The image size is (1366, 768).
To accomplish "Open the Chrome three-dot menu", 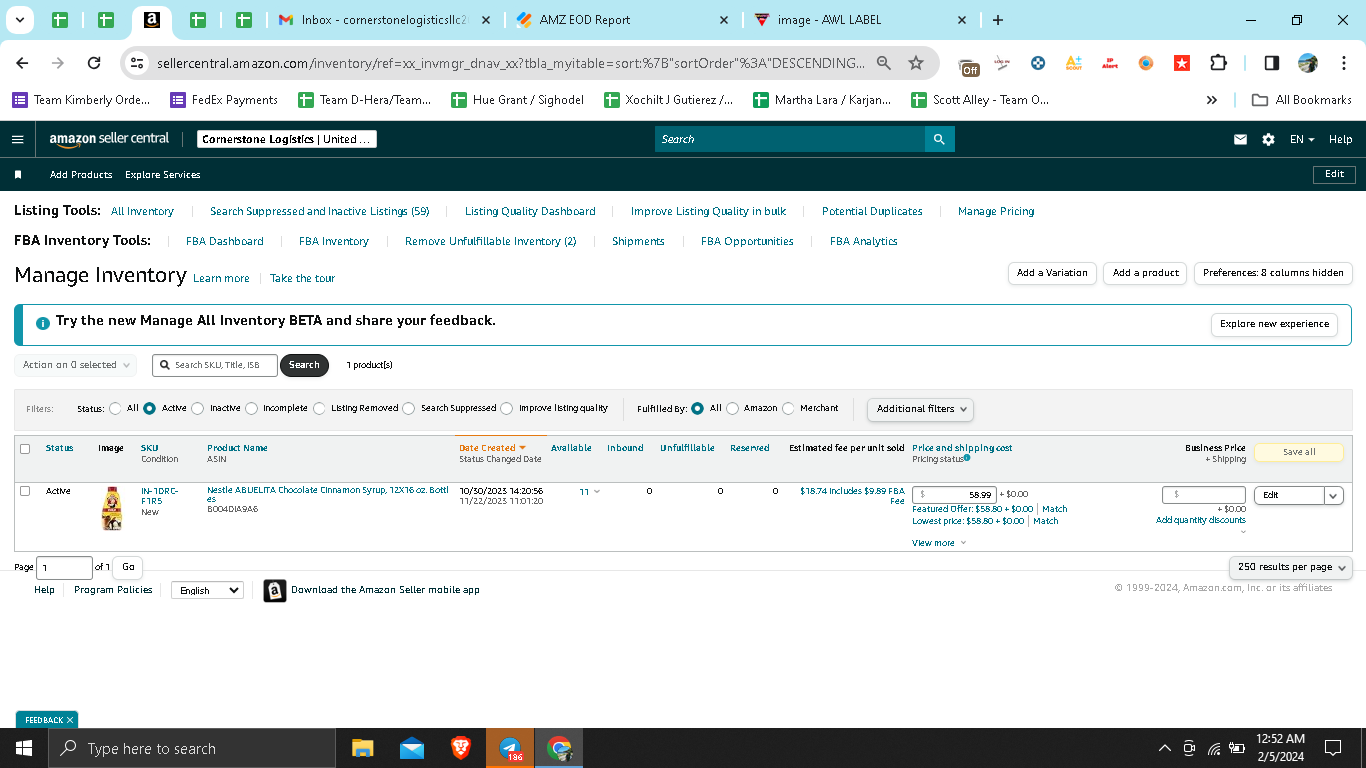I will pos(1342,63).
